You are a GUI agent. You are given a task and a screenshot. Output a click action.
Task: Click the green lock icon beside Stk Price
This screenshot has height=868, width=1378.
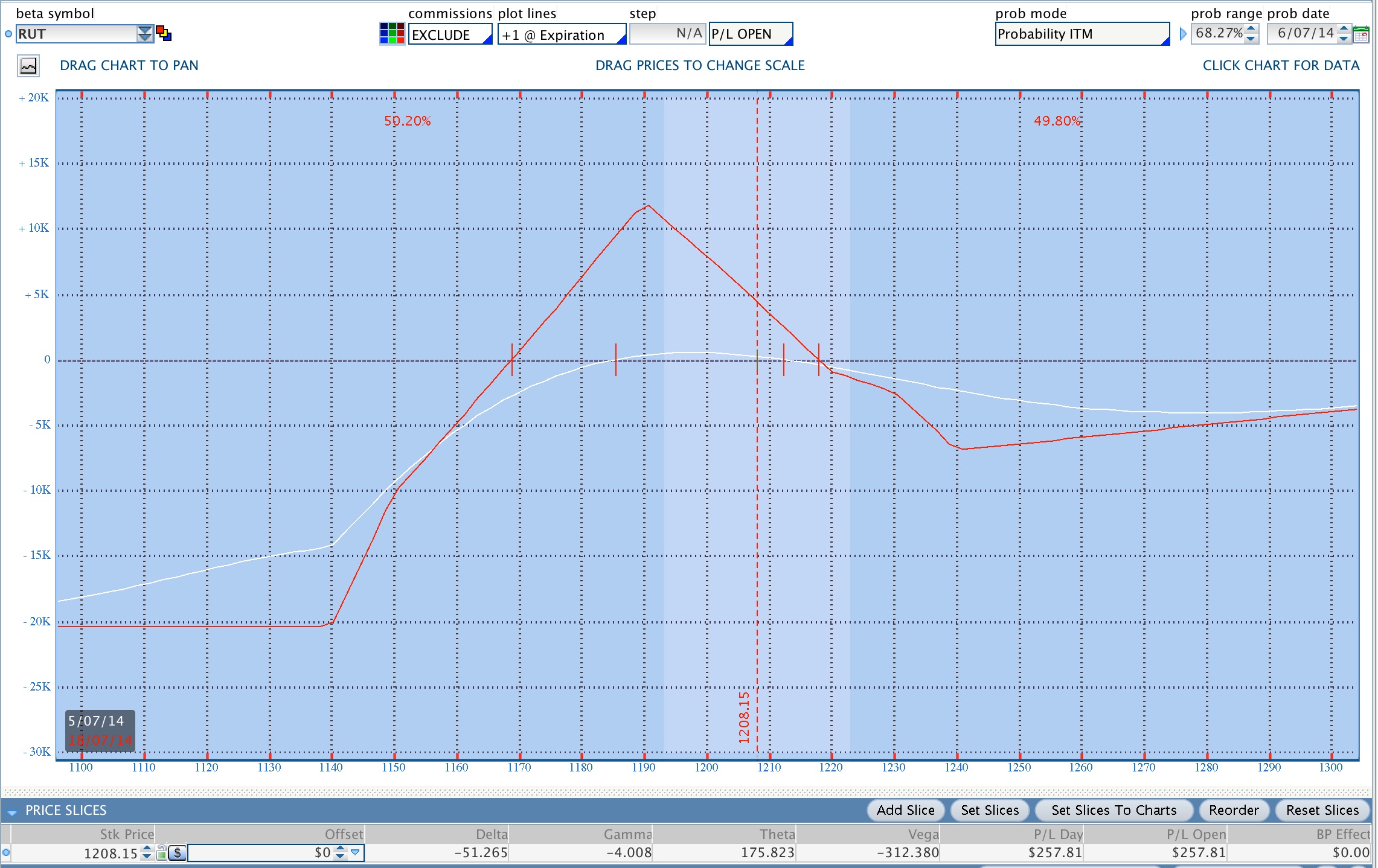tap(161, 853)
